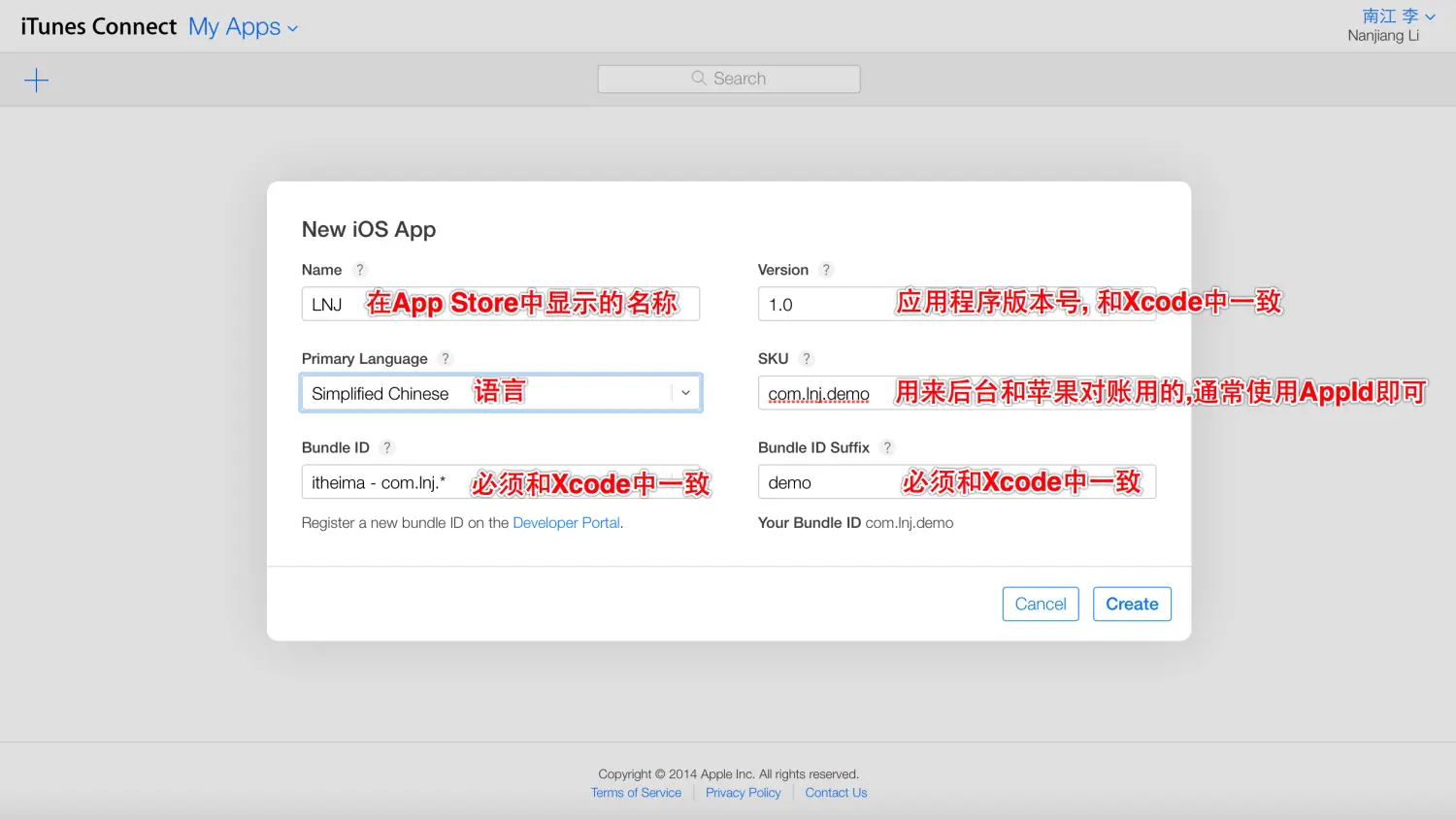Open the Primary Language Simplified Chinese dropdown
The image size is (1456, 820).
501,393
